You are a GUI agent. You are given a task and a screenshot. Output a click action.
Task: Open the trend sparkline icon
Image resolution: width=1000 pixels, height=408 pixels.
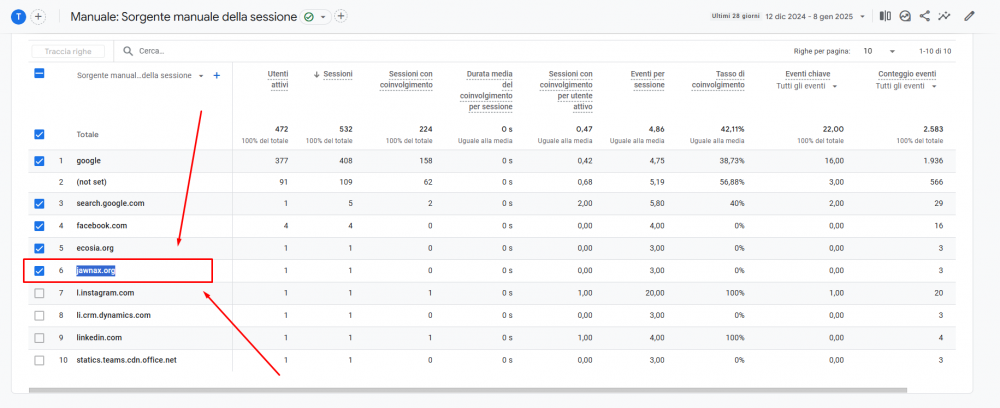(945, 16)
